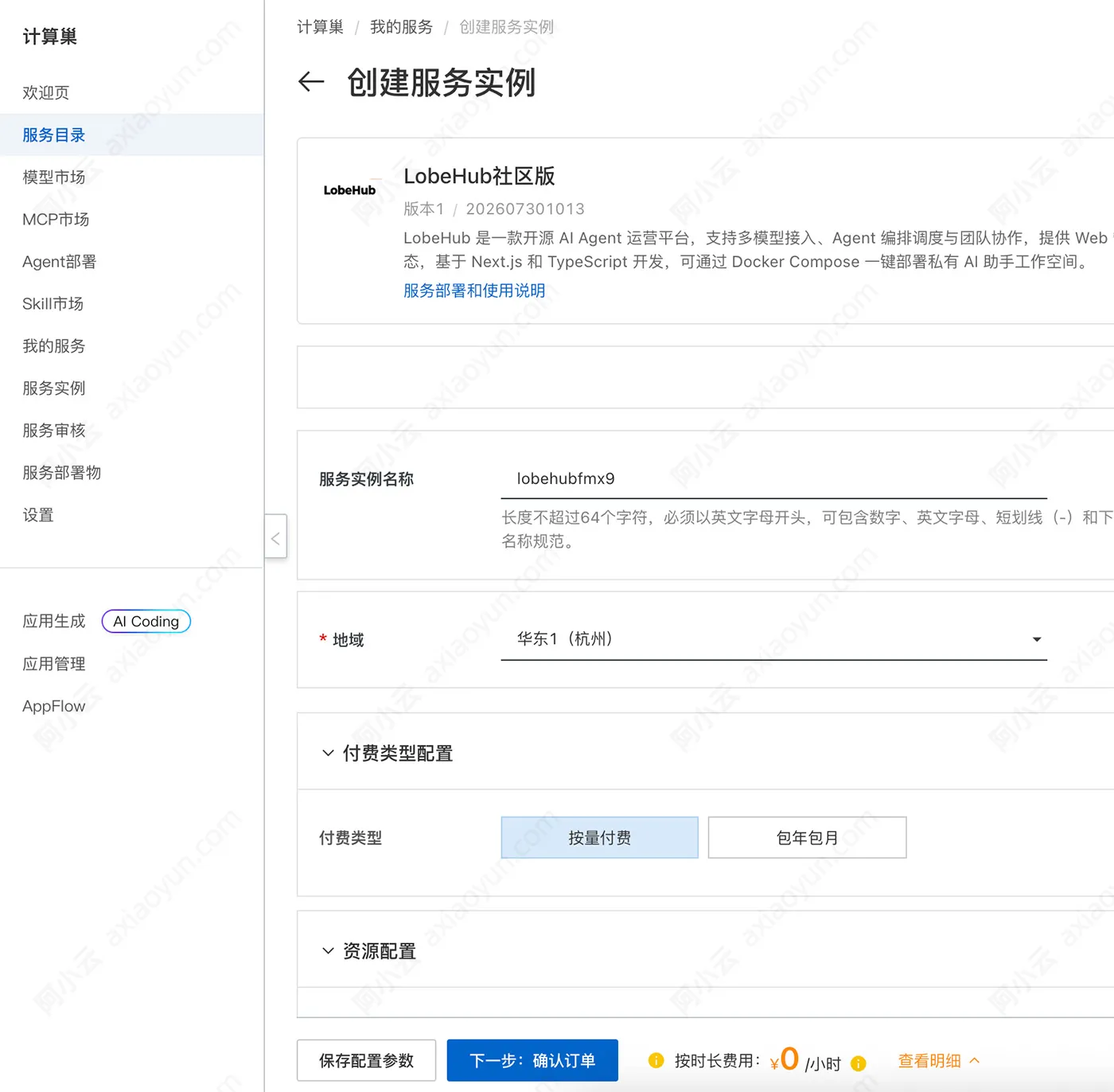
Task: Click the 计算巢 sidebar title
Action: (49, 37)
